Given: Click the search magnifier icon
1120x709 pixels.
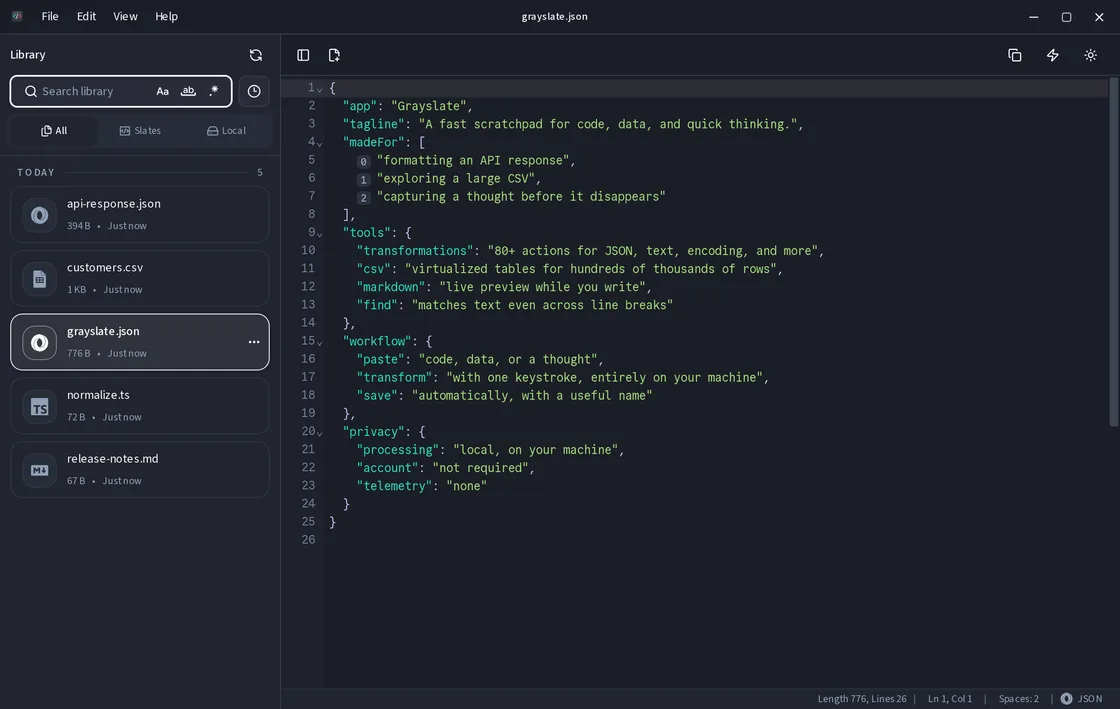Looking at the screenshot, I should click(31, 91).
